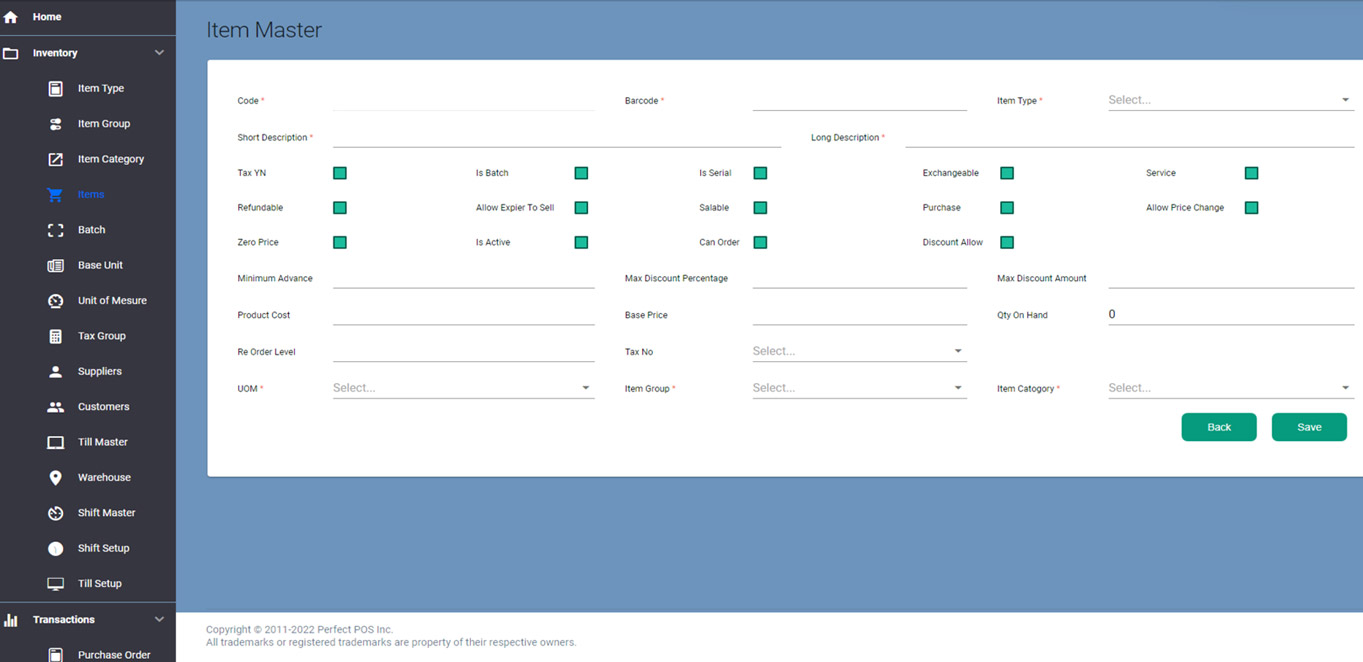The width and height of the screenshot is (1363, 662).
Task: Click the Shift Master icon
Action: point(56,513)
